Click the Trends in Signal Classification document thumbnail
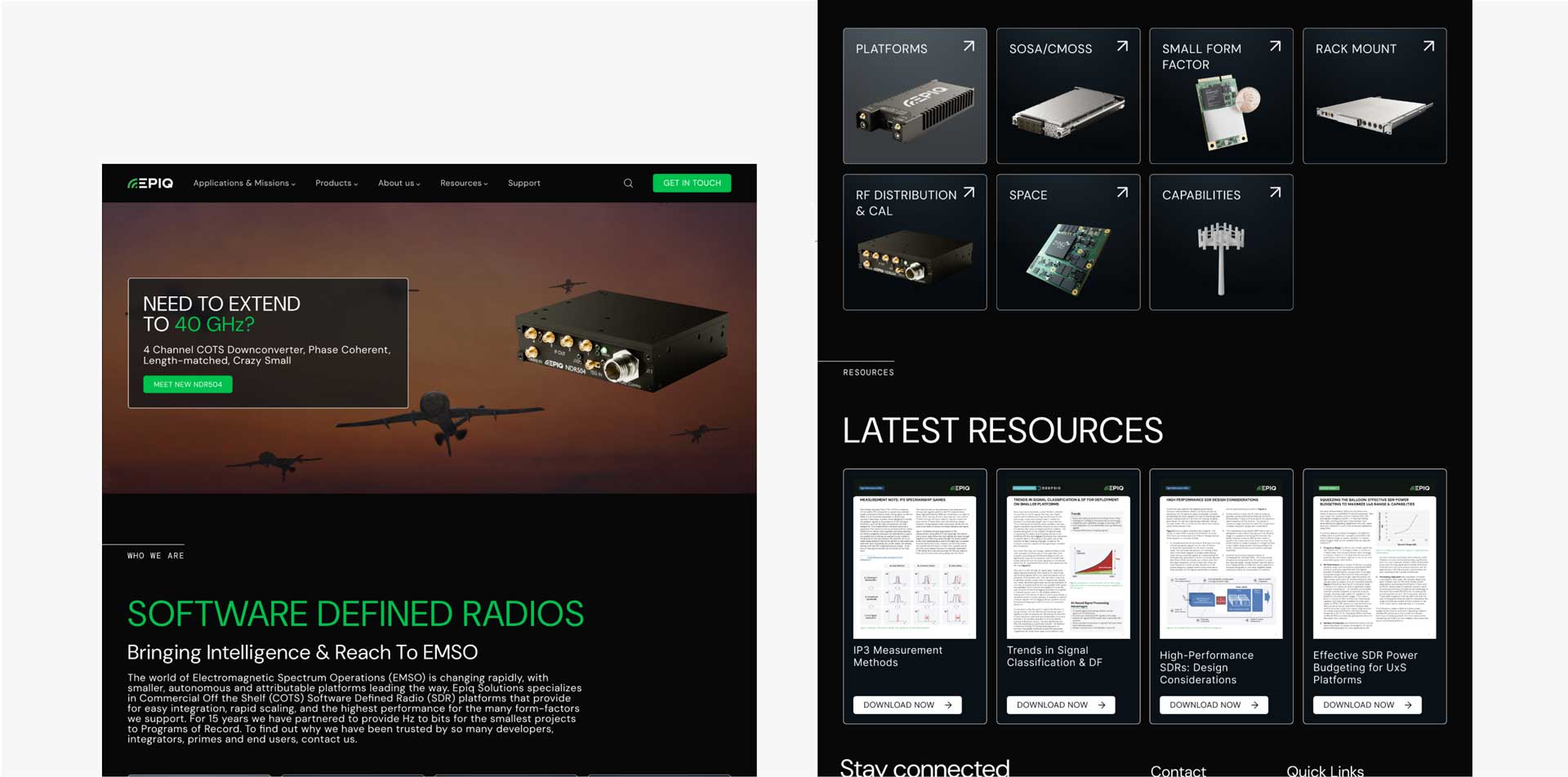The image size is (1568, 777). coord(1068,559)
